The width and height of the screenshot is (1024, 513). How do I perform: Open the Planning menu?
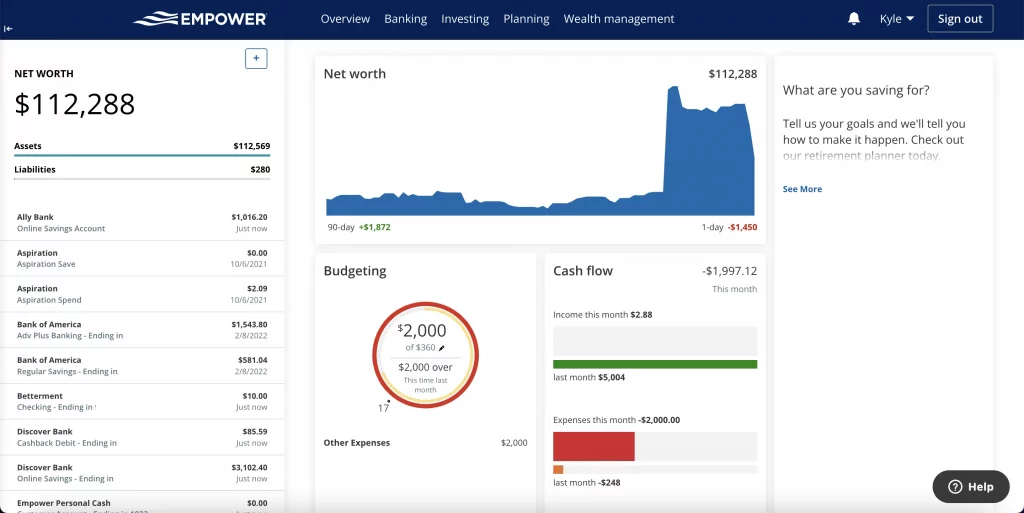point(526,19)
